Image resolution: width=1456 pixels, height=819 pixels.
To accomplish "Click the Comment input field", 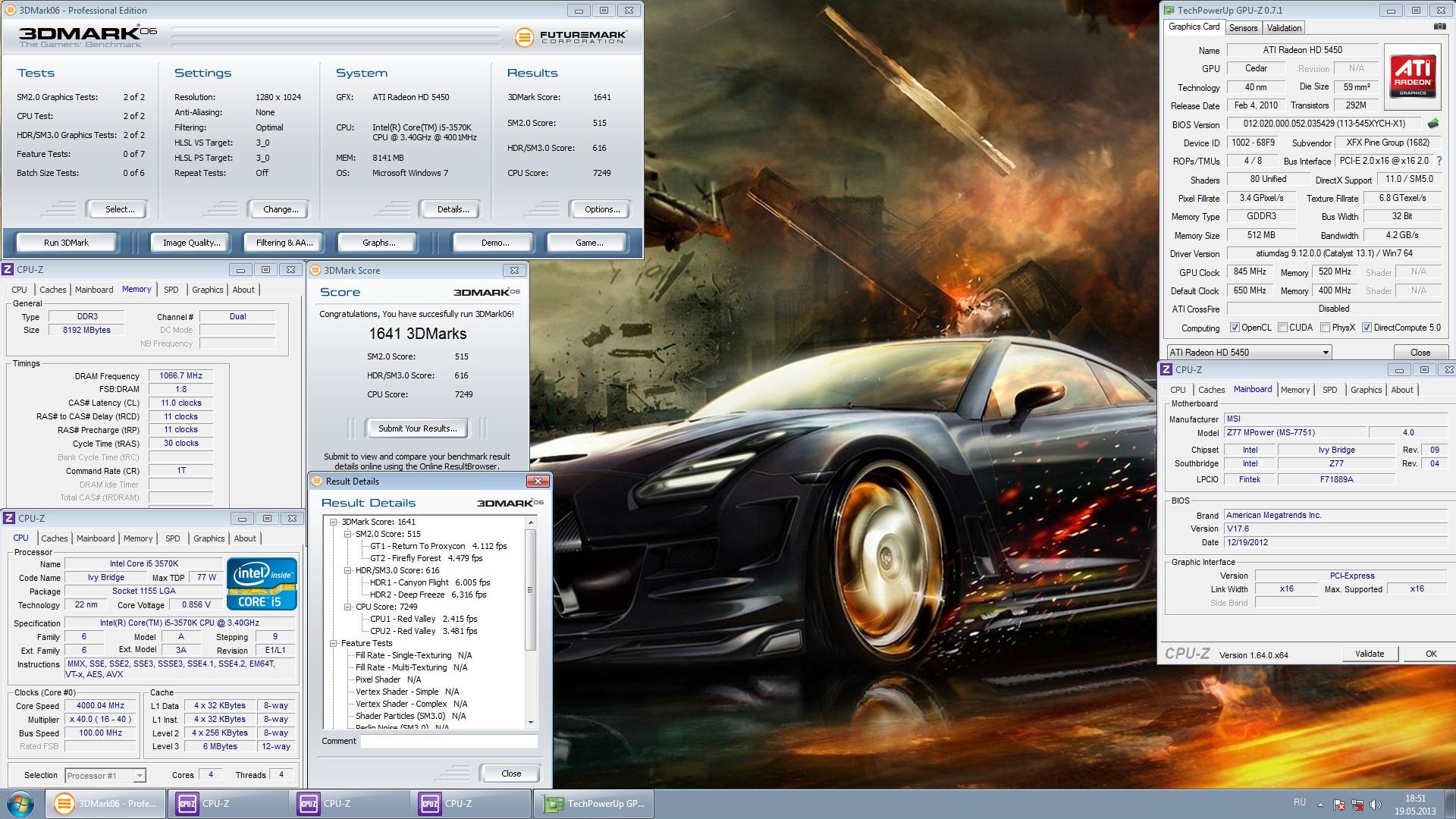I will (x=449, y=742).
